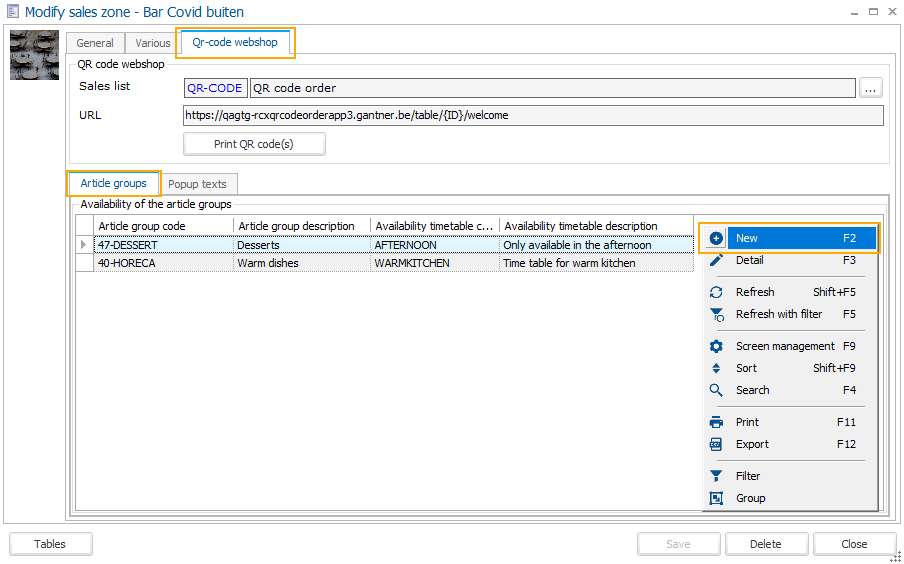Click the Delete button
The image size is (904, 564).
click(766, 544)
